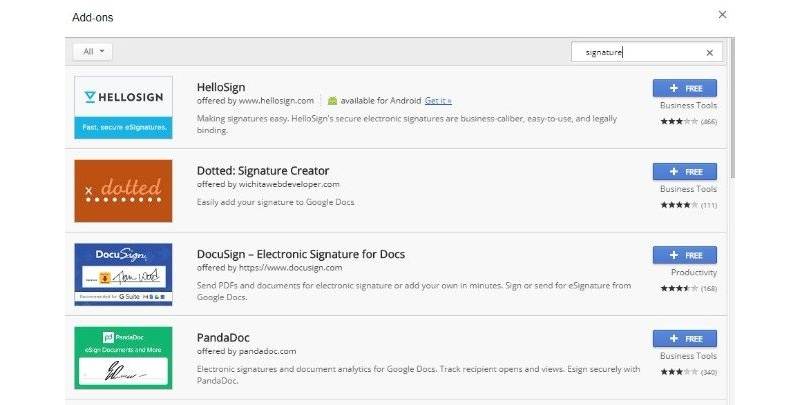Click the star rating for HelloSign
800x405 pixels.
click(x=679, y=121)
